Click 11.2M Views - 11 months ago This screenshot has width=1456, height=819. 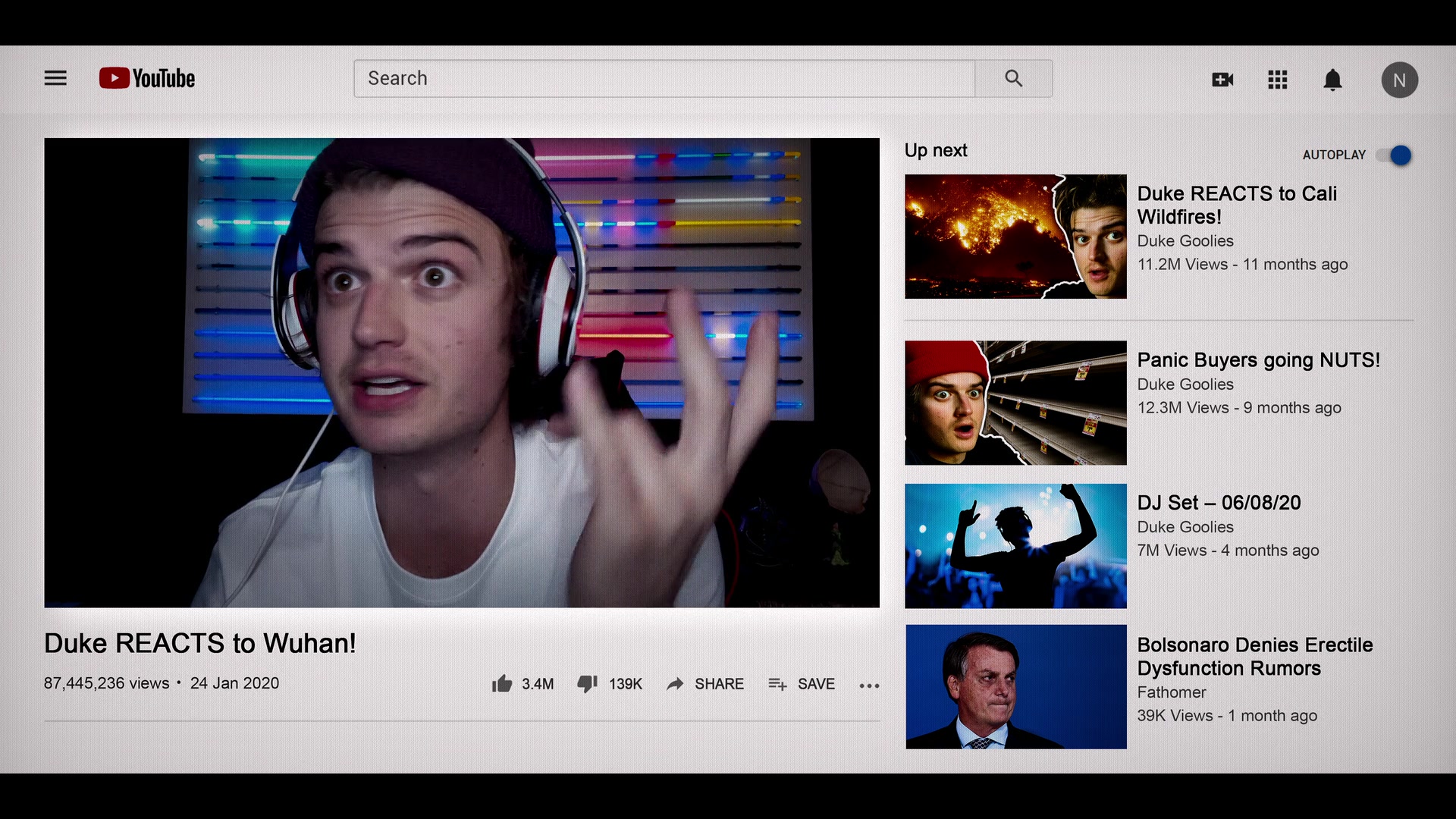(1242, 264)
